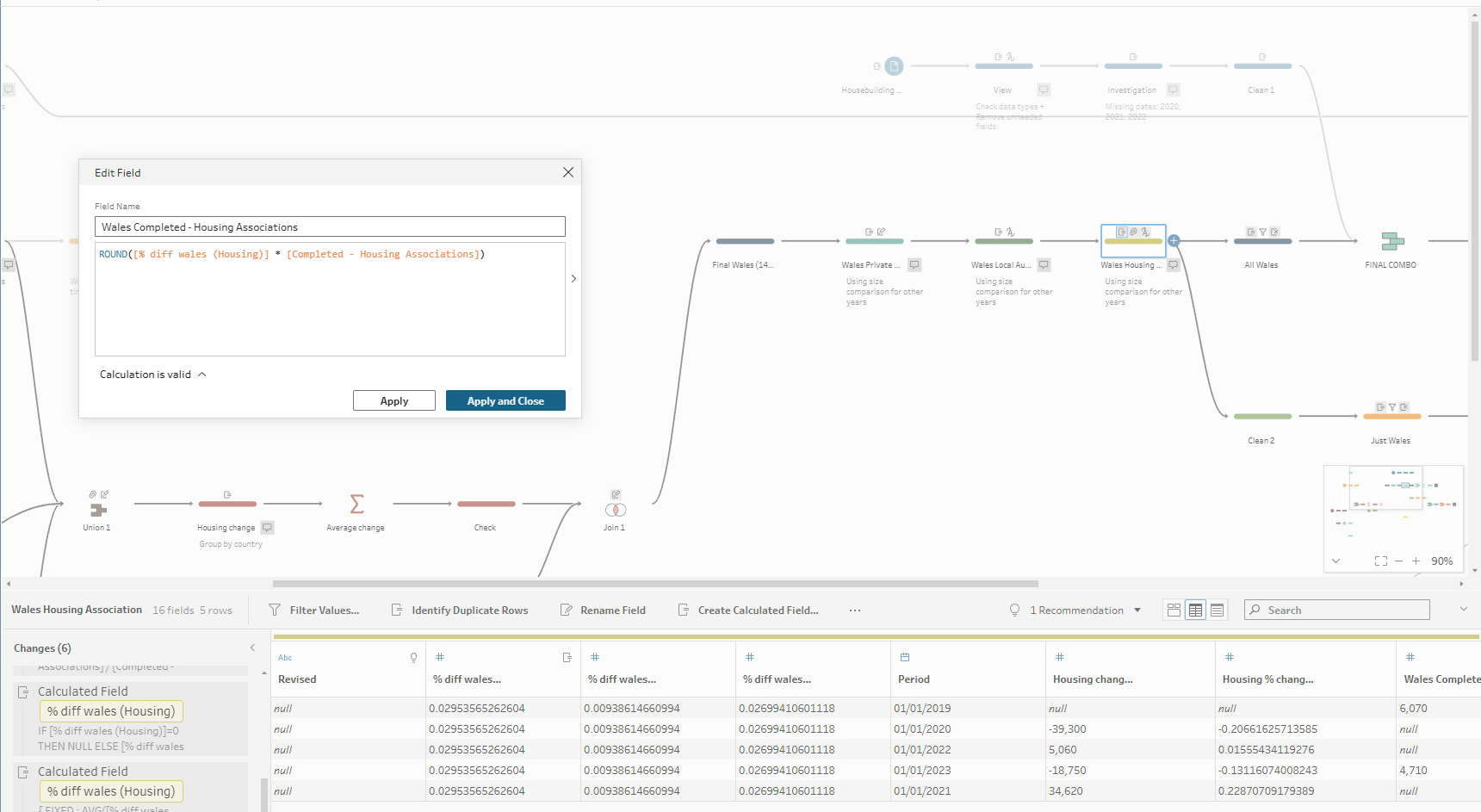
Task: Click the Apply button
Action: pos(394,401)
